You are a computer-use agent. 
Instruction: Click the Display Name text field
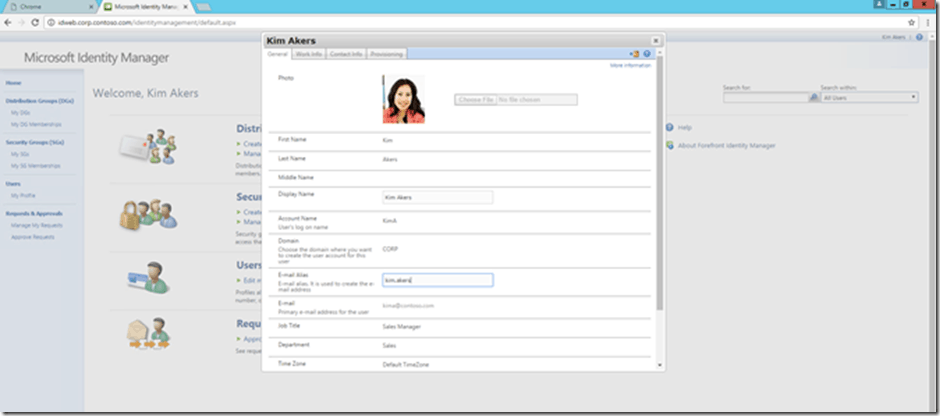437,197
